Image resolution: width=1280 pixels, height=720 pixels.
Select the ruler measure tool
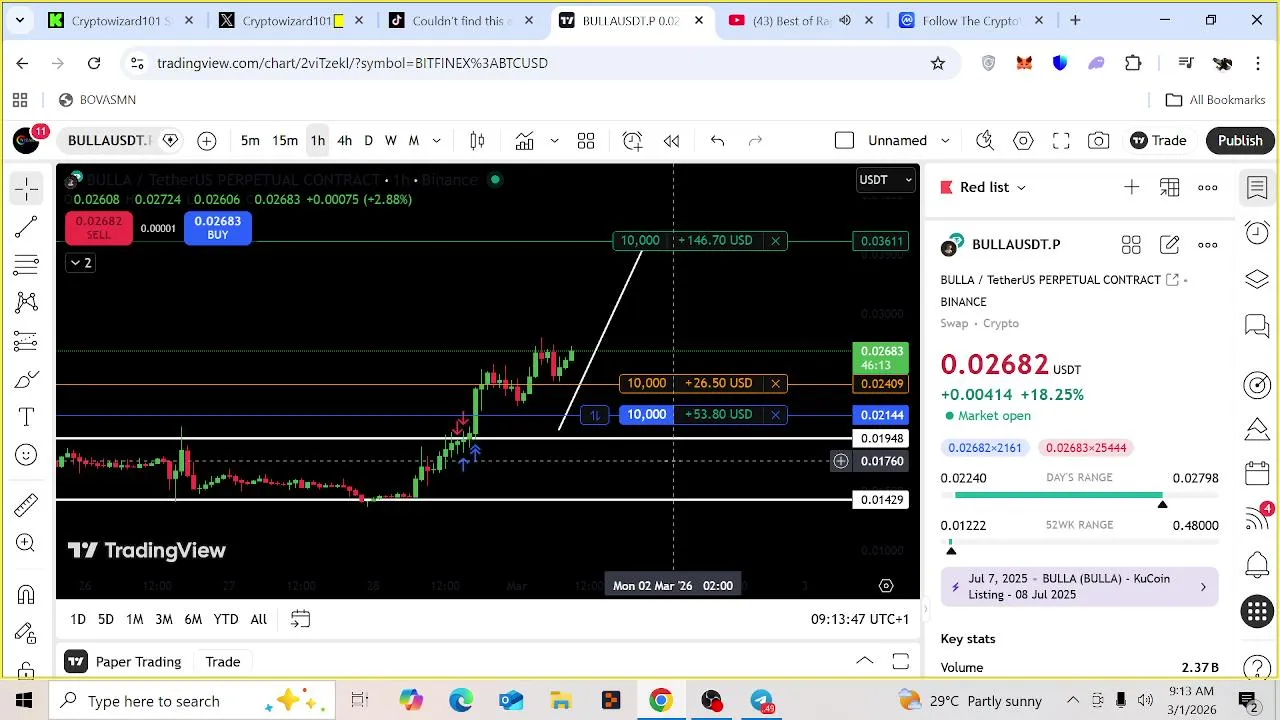pyautogui.click(x=27, y=505)
